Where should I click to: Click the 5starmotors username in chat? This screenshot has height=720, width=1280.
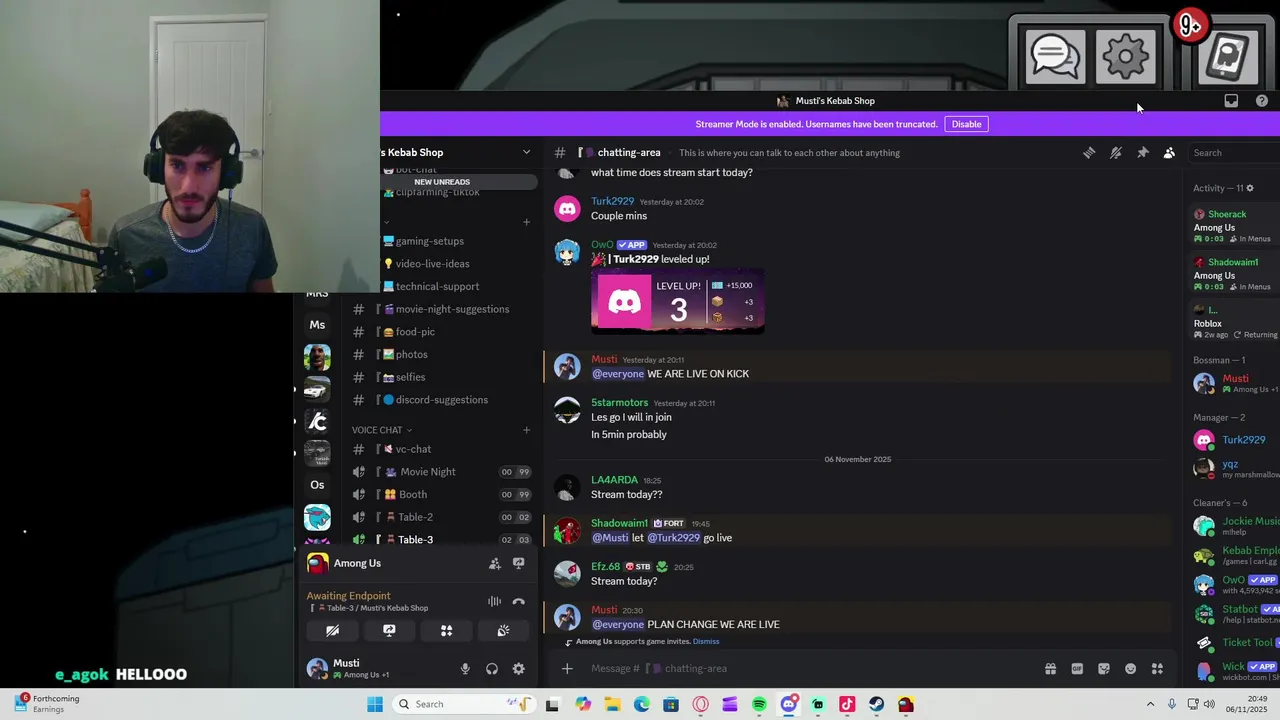click(x=619, y=402)
